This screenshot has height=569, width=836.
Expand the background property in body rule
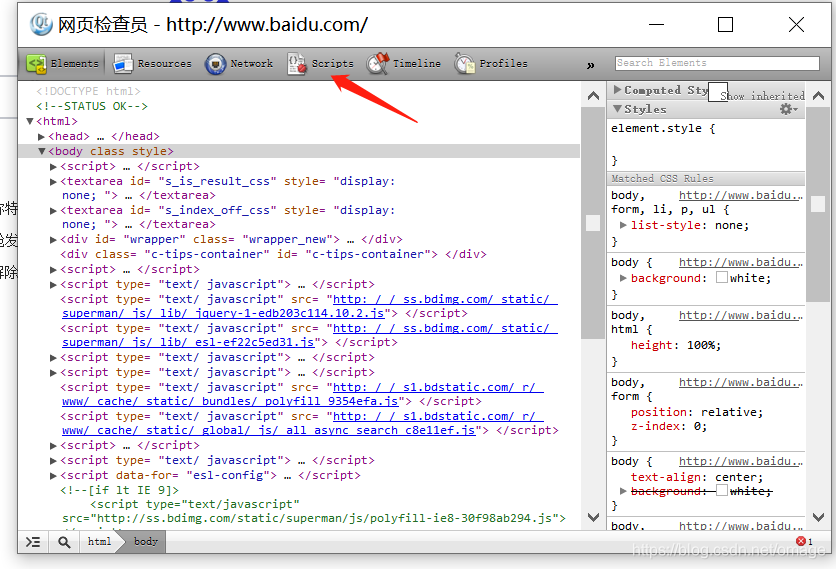pos(623,278)
